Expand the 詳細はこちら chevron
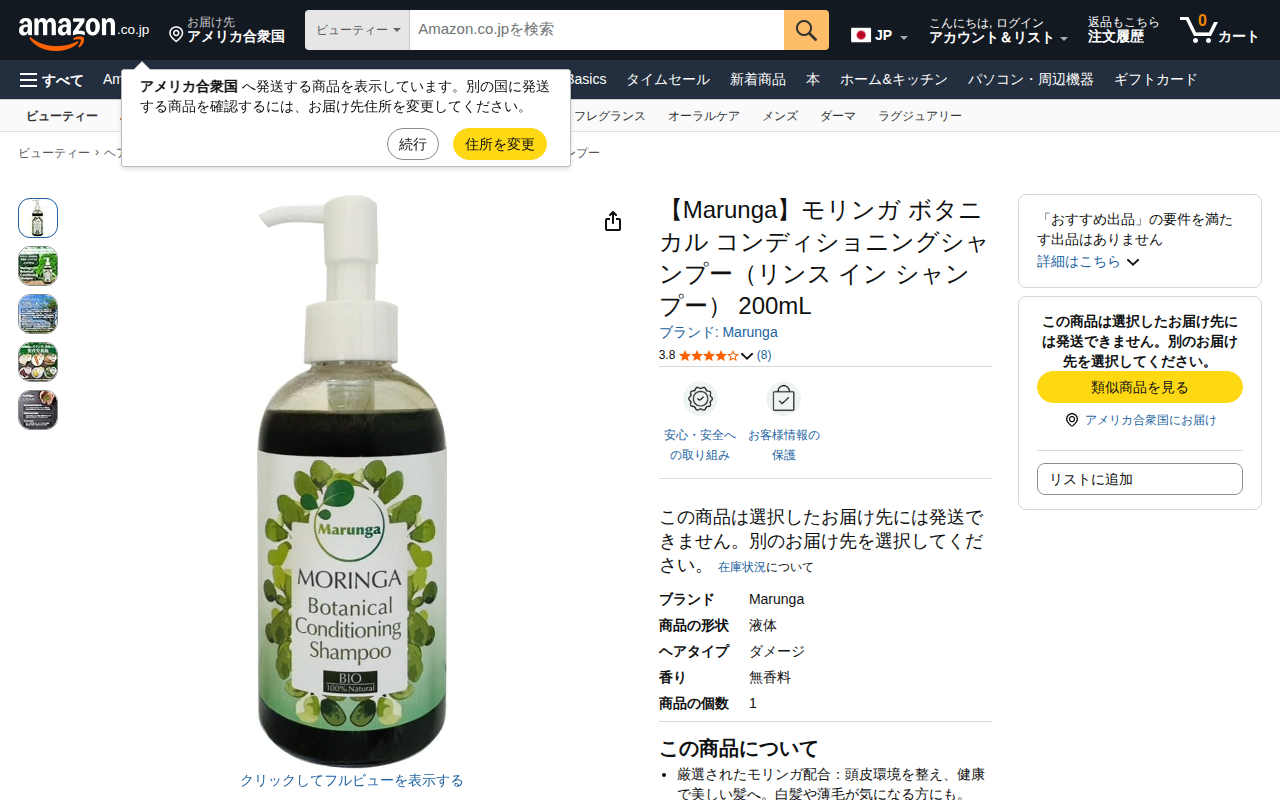1280x800 pixels. (1133, 262)
